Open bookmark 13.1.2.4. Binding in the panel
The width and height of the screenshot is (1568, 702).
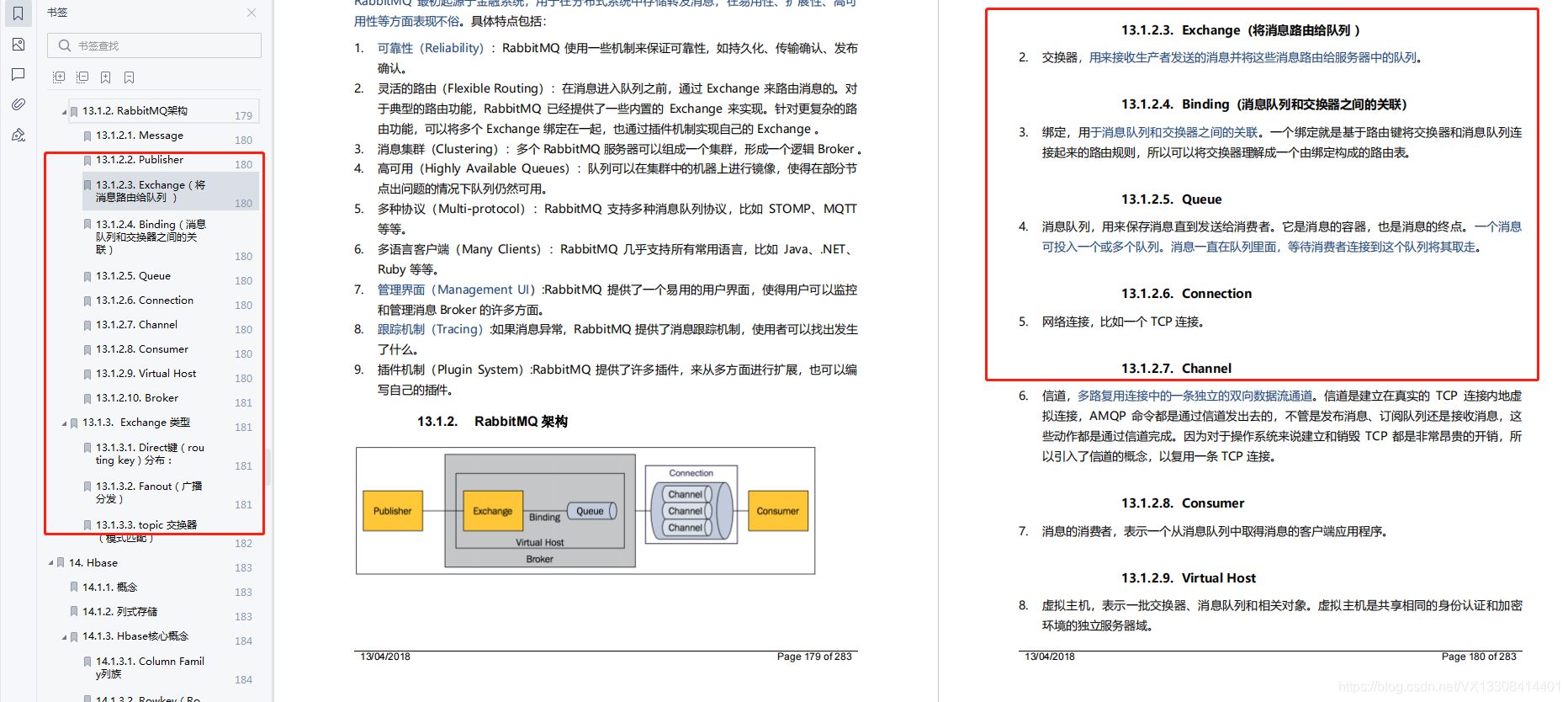click(151, 237)
